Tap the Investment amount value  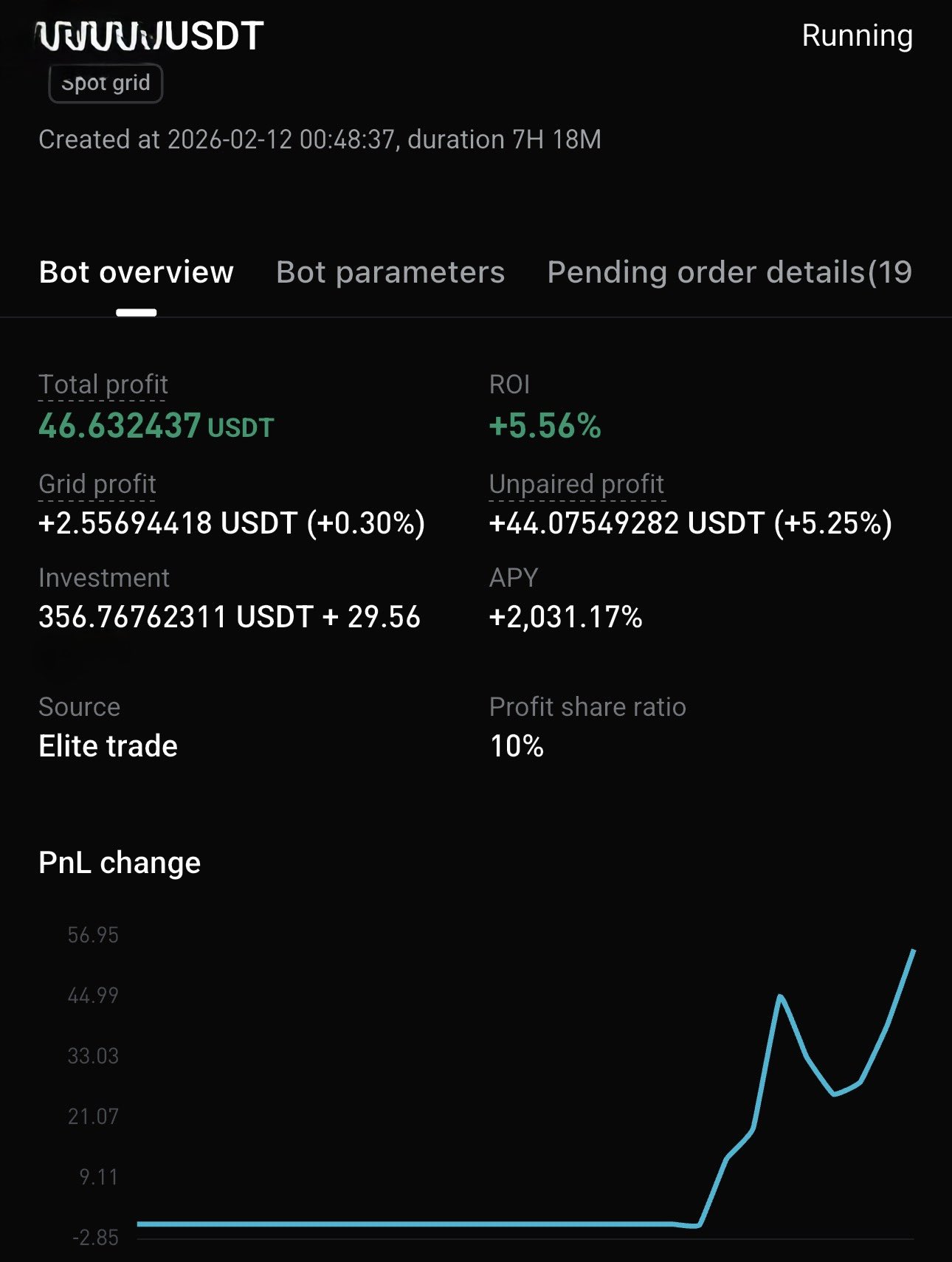[x=229, y=617]
